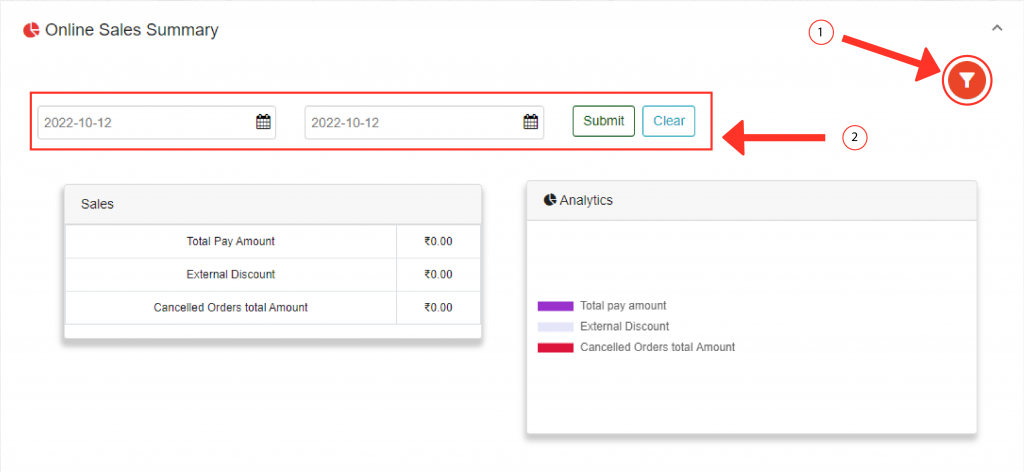Toggle the purple Total pay amount legend swatch
The image size is (1024, 472).
555,306
